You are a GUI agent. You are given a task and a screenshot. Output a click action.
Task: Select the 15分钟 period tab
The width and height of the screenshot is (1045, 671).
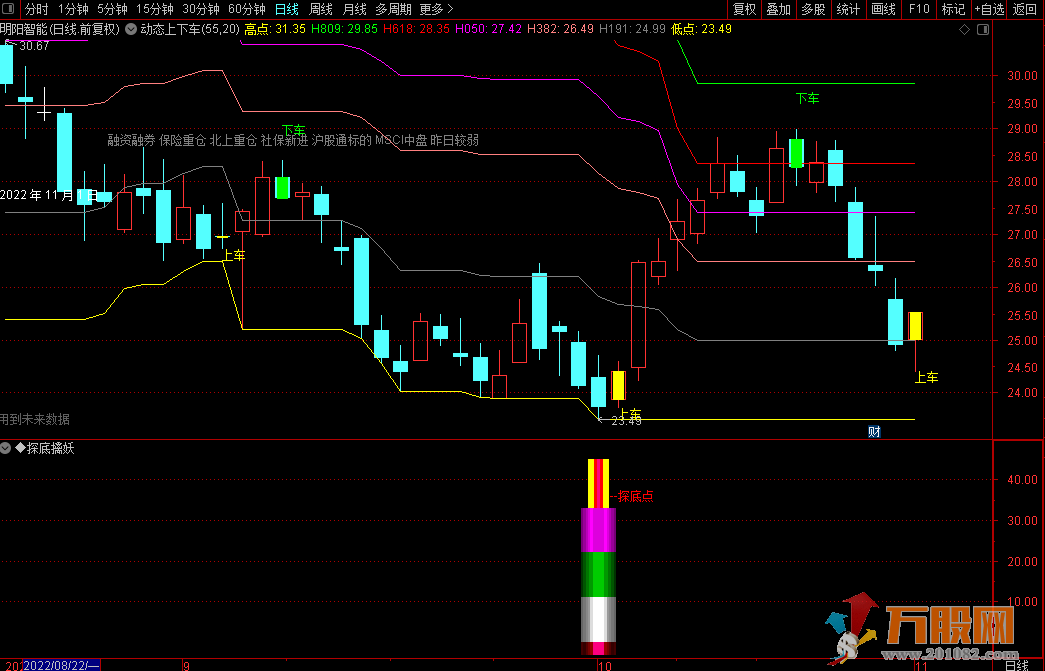(155, 9)
